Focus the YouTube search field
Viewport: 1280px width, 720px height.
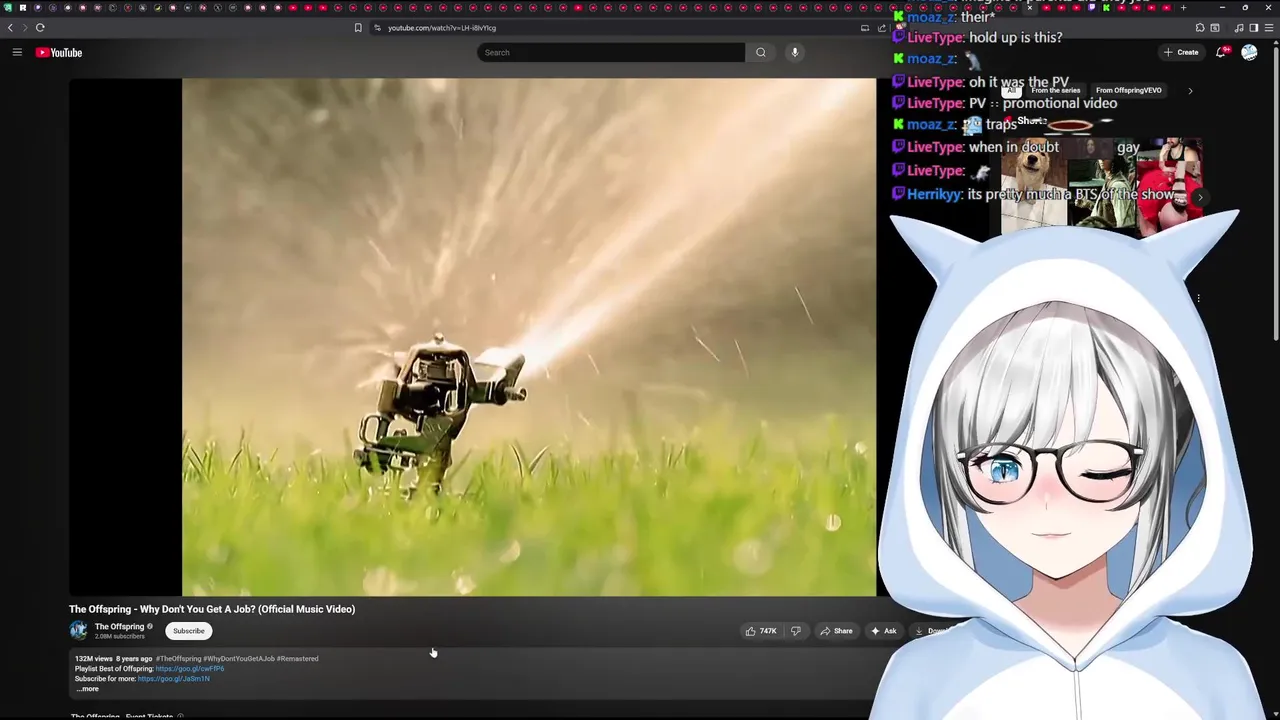[x=611, y=52]
